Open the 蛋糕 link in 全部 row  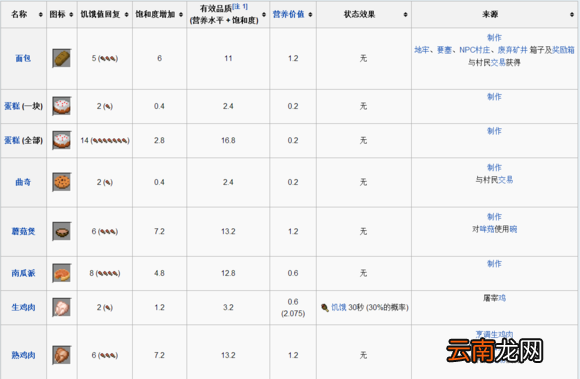coord(12,140)
